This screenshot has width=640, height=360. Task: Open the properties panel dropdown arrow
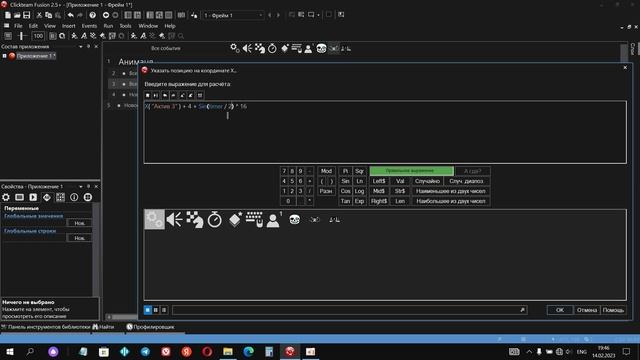(x=80, y=187)
